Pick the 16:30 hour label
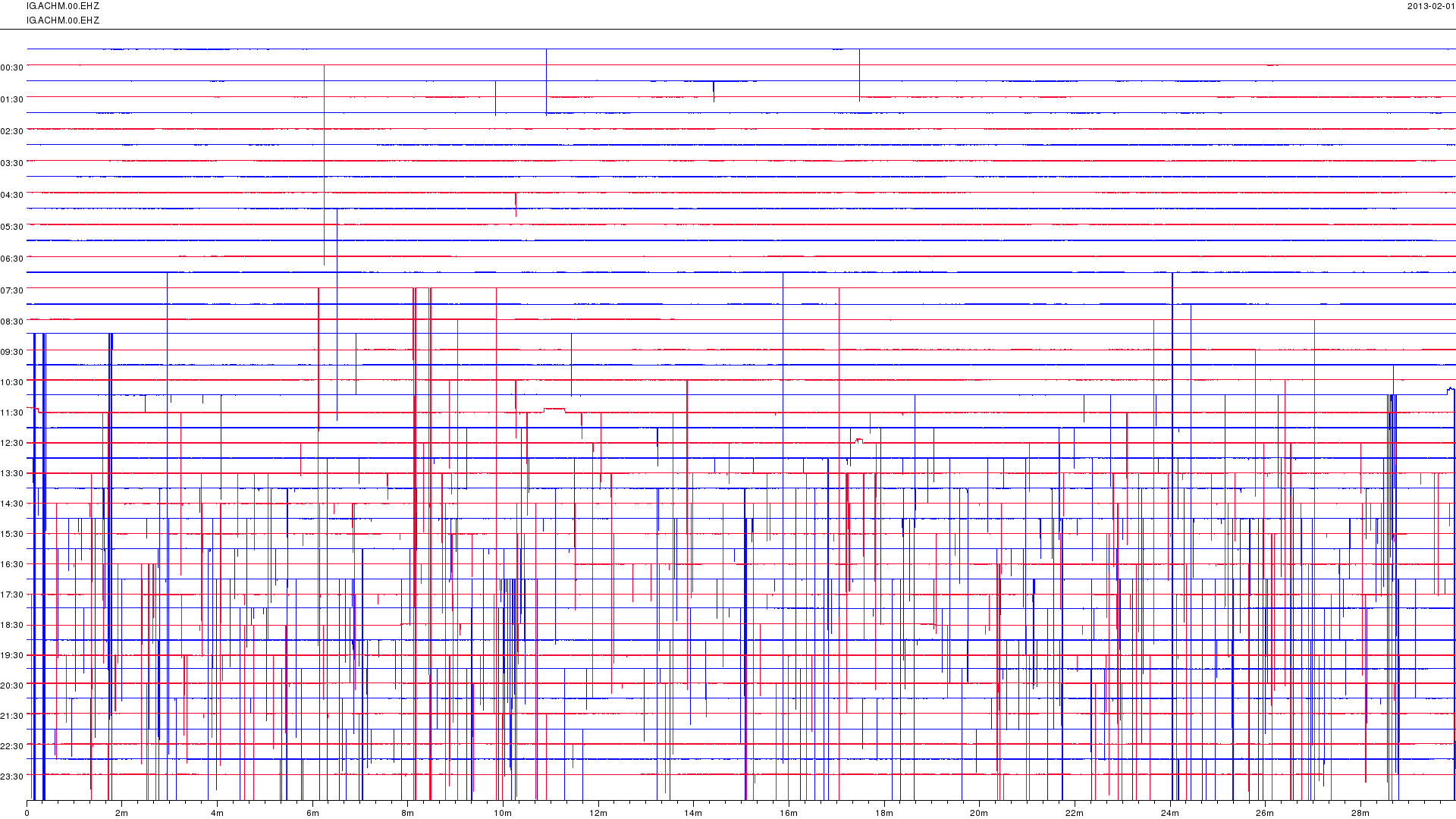This screenshot has height=819, width=1456. point(12,564)
